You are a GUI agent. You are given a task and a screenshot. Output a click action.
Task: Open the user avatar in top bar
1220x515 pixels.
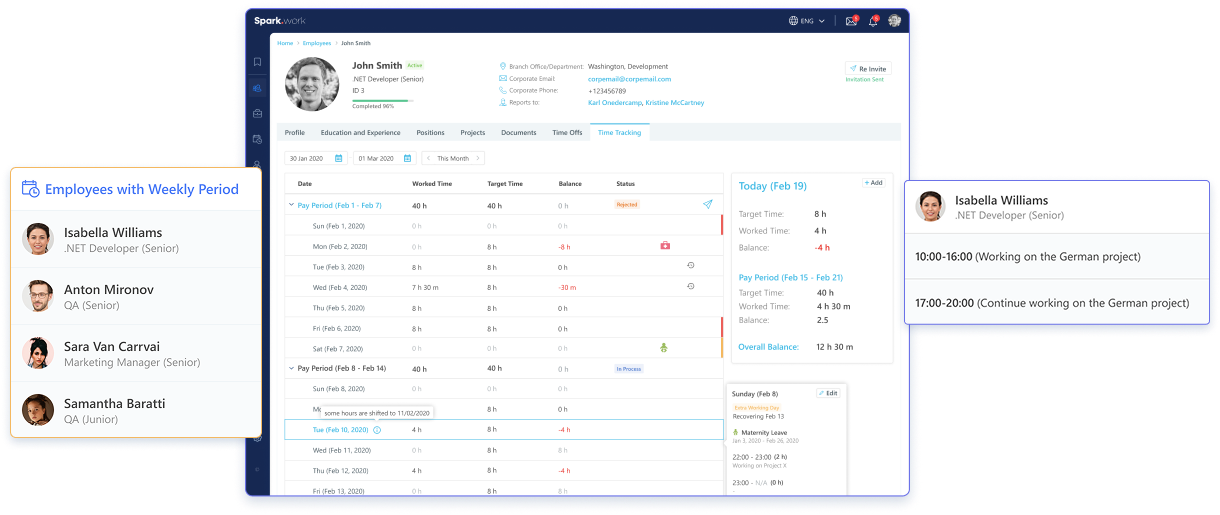click(895, 20)
